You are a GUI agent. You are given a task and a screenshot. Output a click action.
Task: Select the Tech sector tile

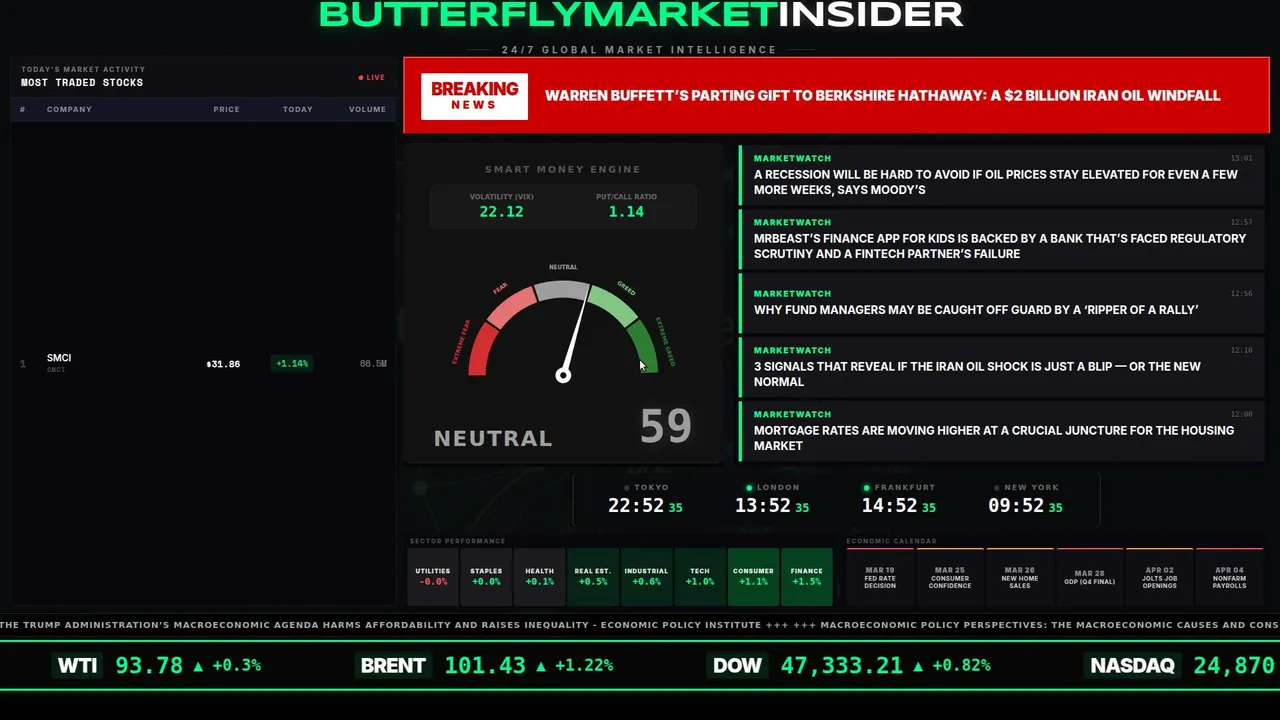click(x=700, y=576)
